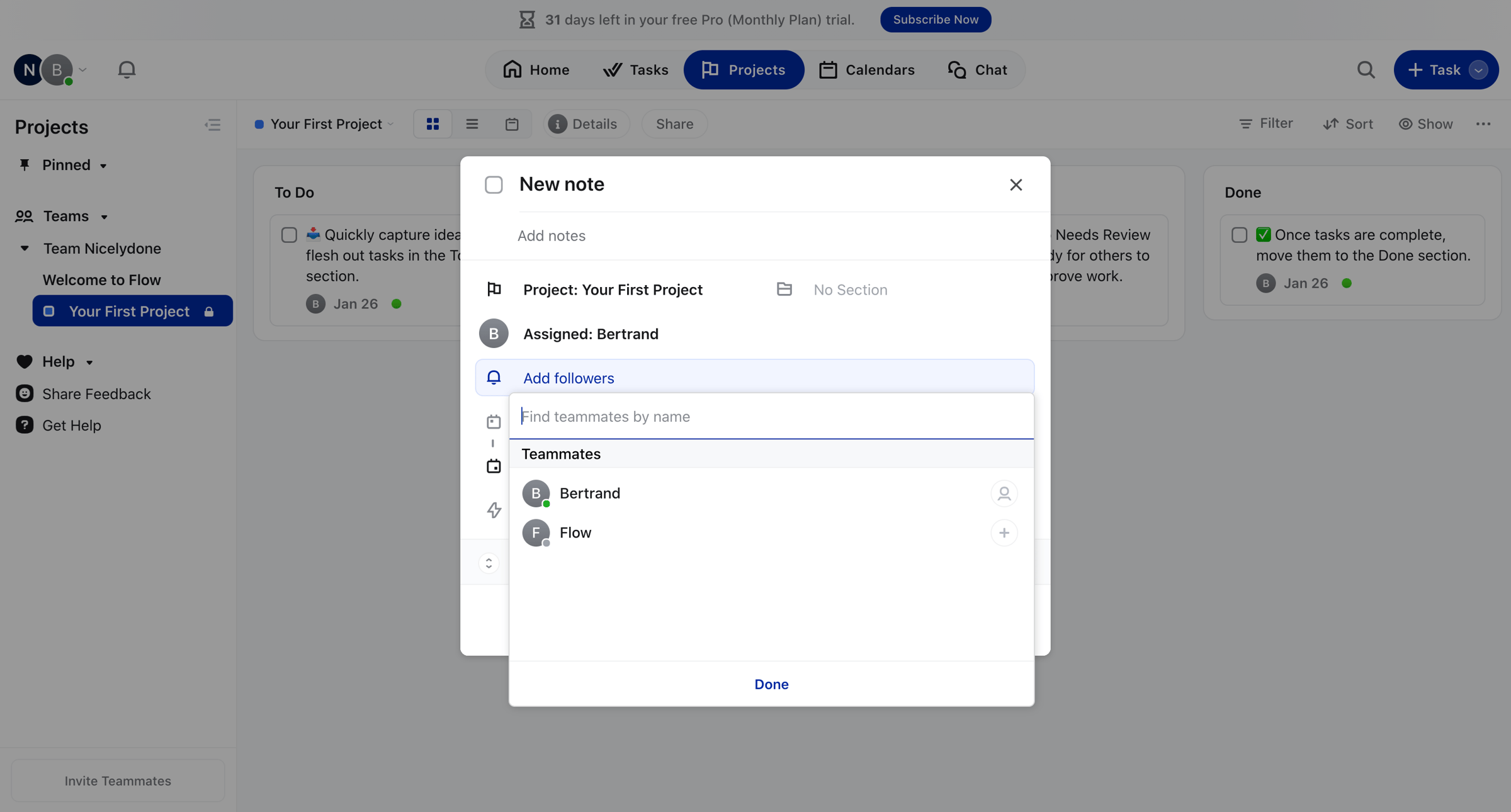Check the Once tasks are complete checkbox

[1240, 235]
